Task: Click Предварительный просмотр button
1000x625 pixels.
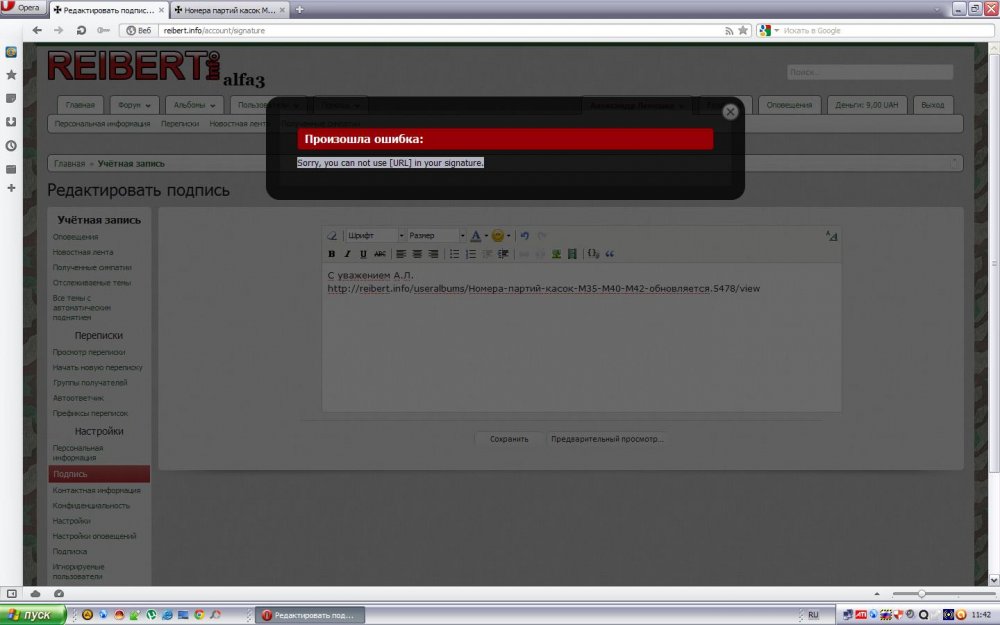Action: [x=607, y=439]
